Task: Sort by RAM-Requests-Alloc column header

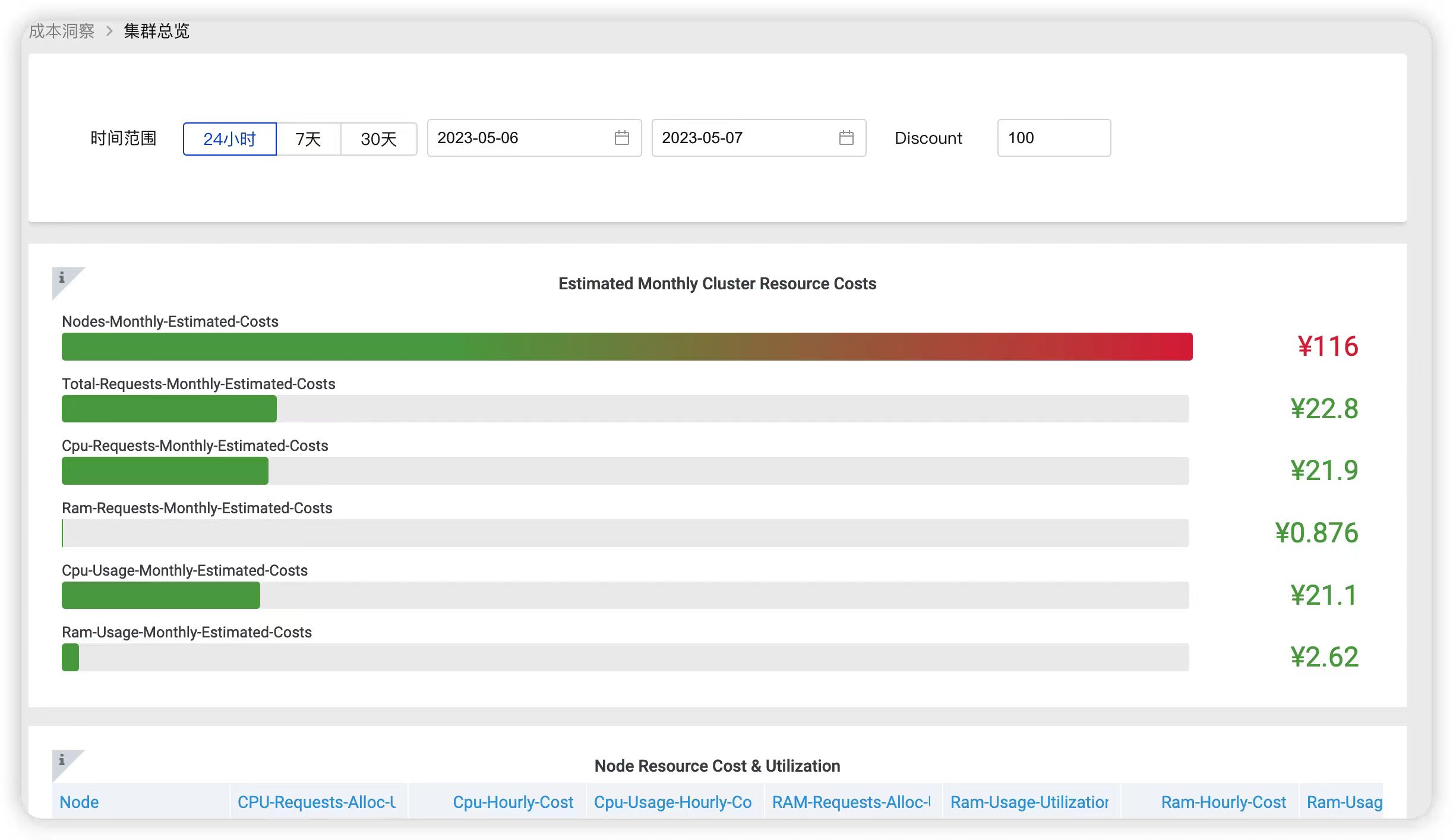Action: click(x=854, y=802)
